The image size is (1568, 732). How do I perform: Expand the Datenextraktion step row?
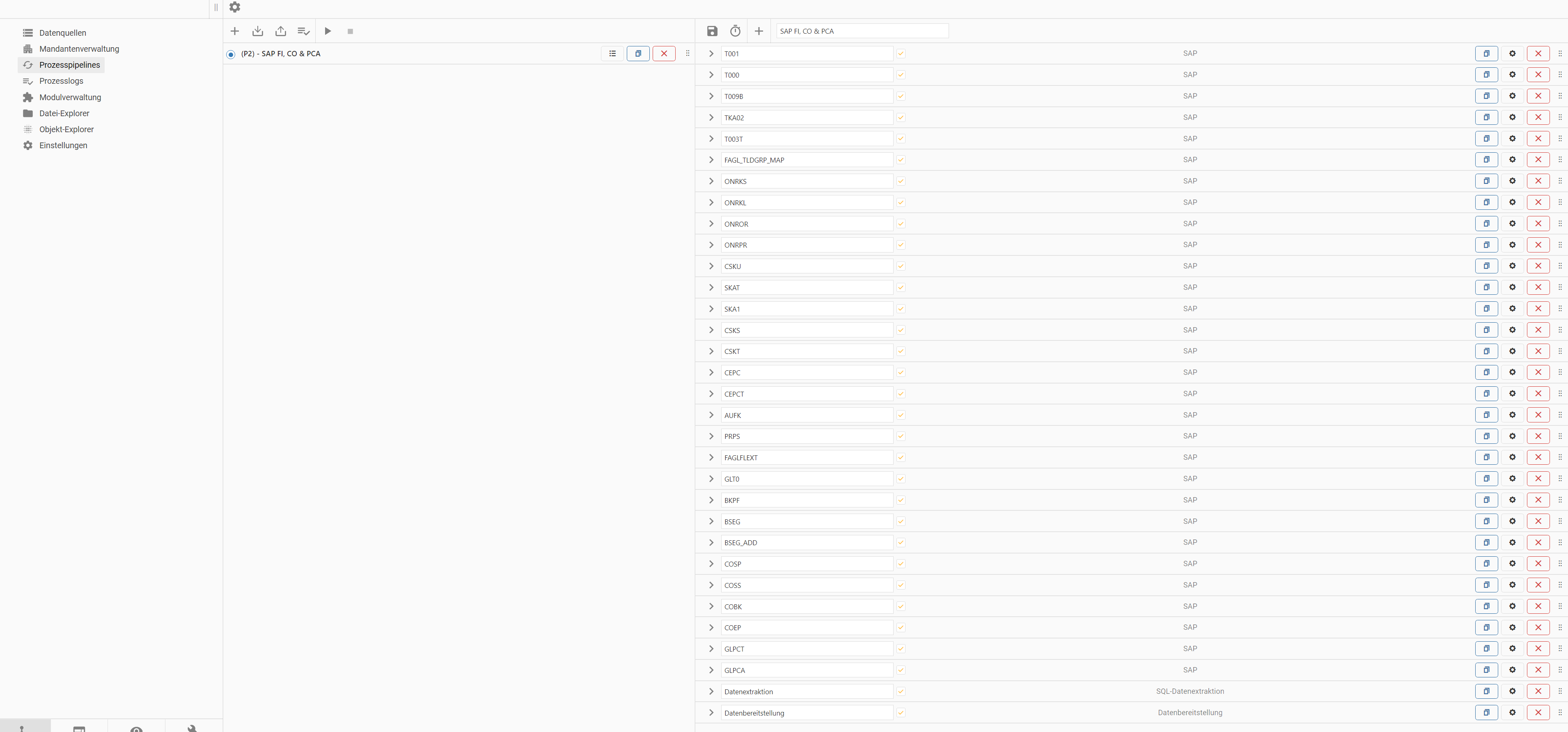[711, 691]
